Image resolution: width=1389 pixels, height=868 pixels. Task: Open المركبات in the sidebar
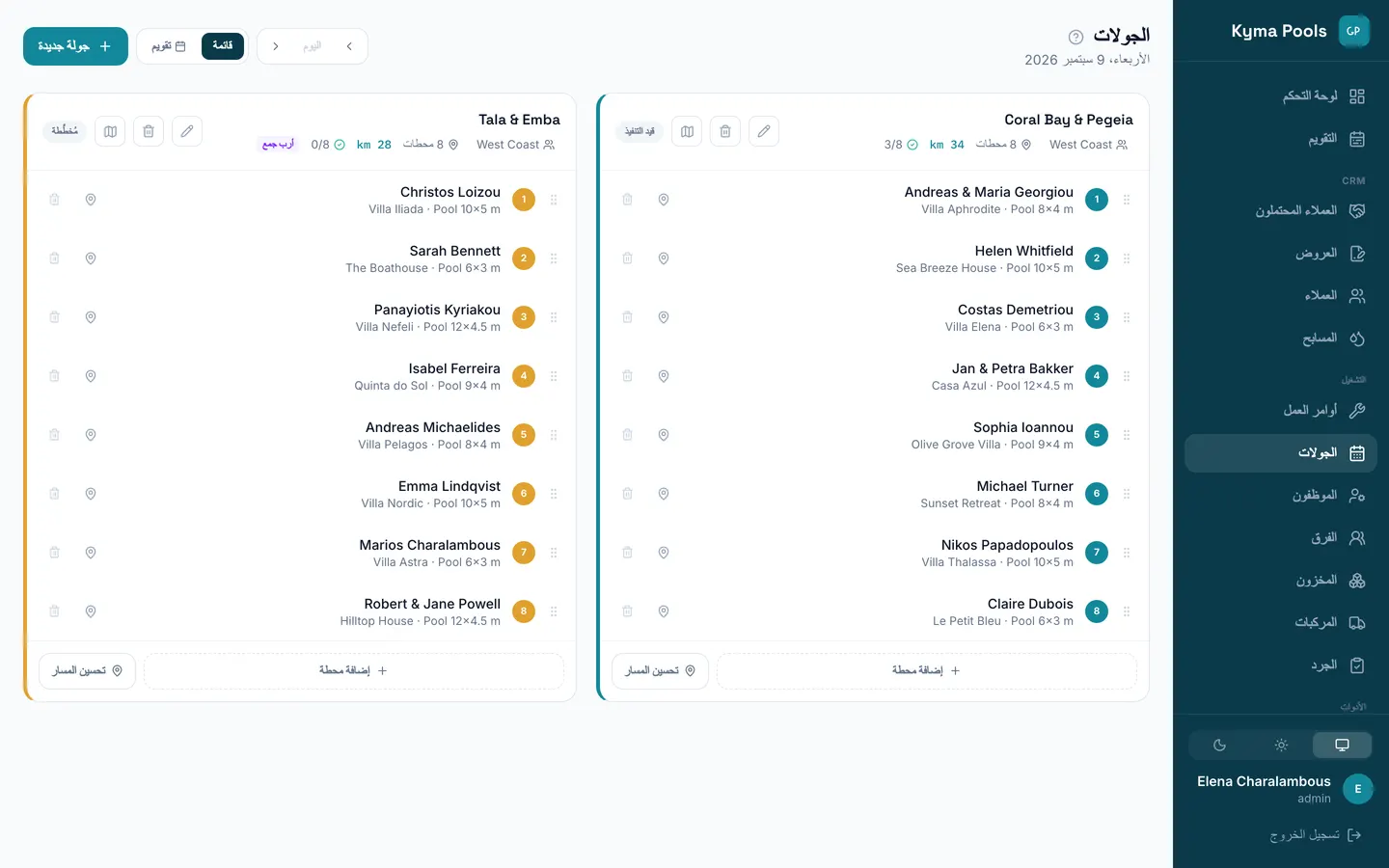tap(1281, 622)
